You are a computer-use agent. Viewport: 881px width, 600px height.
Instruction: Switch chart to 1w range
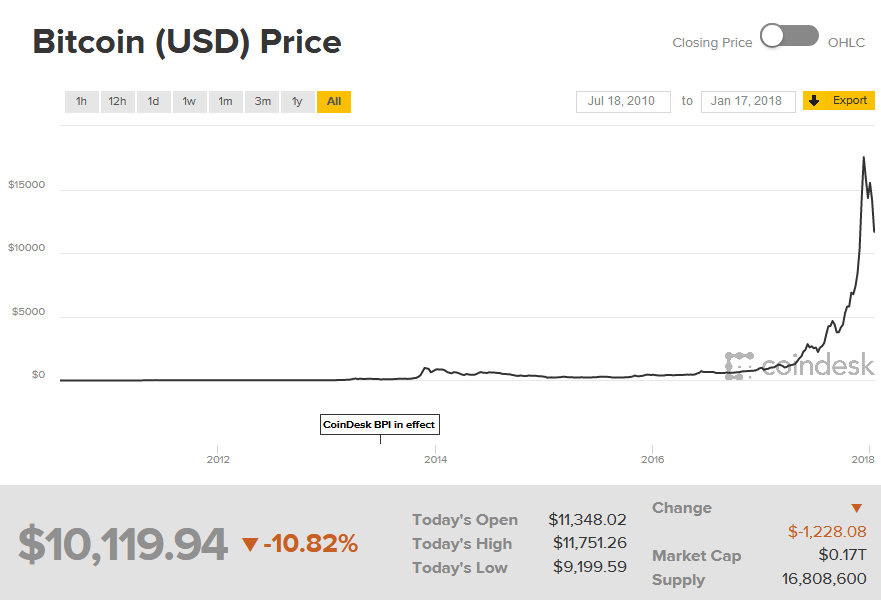coord(189,101)
